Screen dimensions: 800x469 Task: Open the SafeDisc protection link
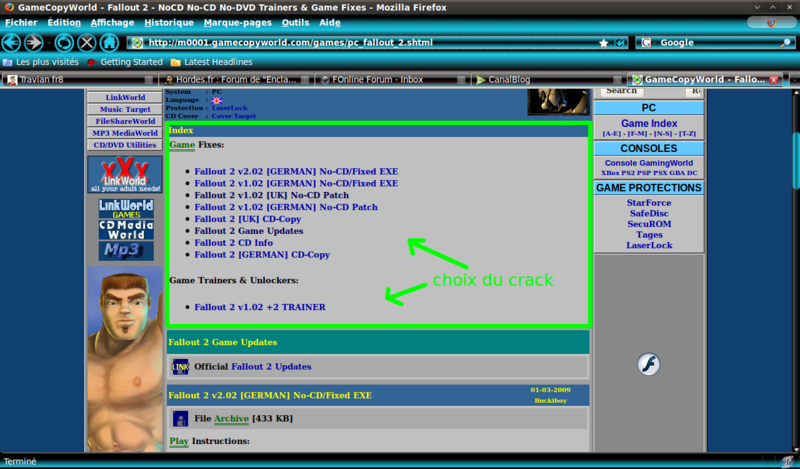(x=649, y=213)
